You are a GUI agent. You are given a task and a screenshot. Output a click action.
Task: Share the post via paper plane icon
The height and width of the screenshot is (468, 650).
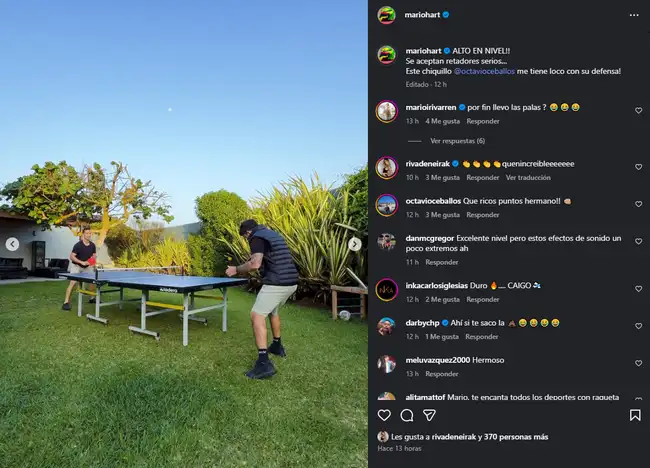(x=429, y=415)
